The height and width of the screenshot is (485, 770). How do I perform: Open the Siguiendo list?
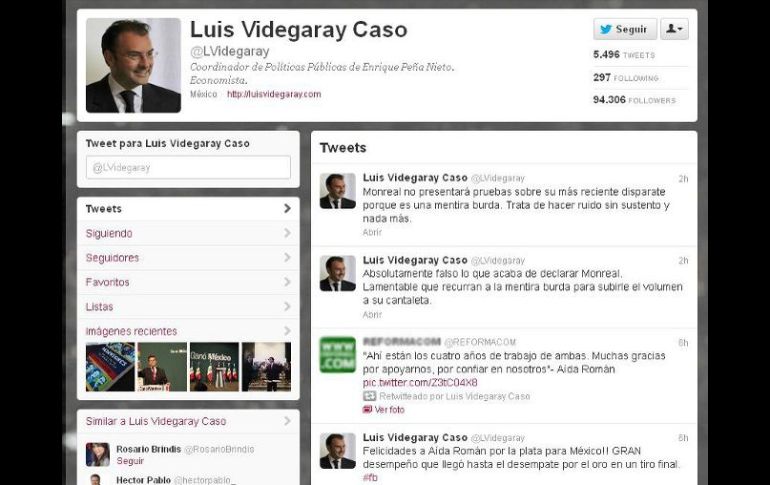pyautogui.click(x=188, y=233)
